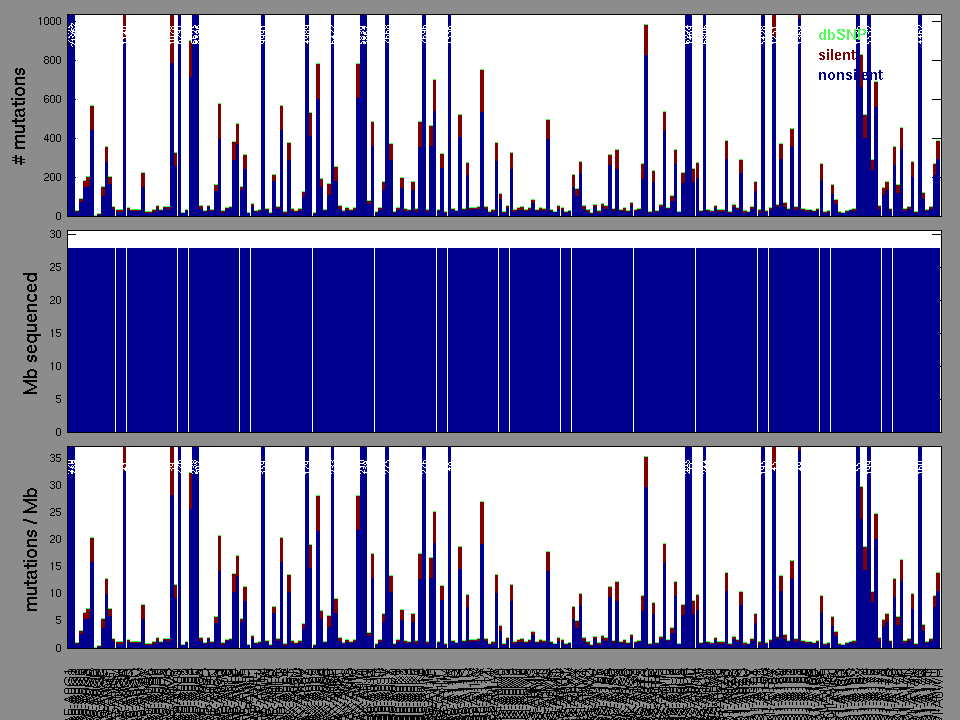Click the 'Mb sequenced' y-axis title
Image resolution: width=960 pixels, height=720 pixels.
pyautogui.click(x=31, y=332)
